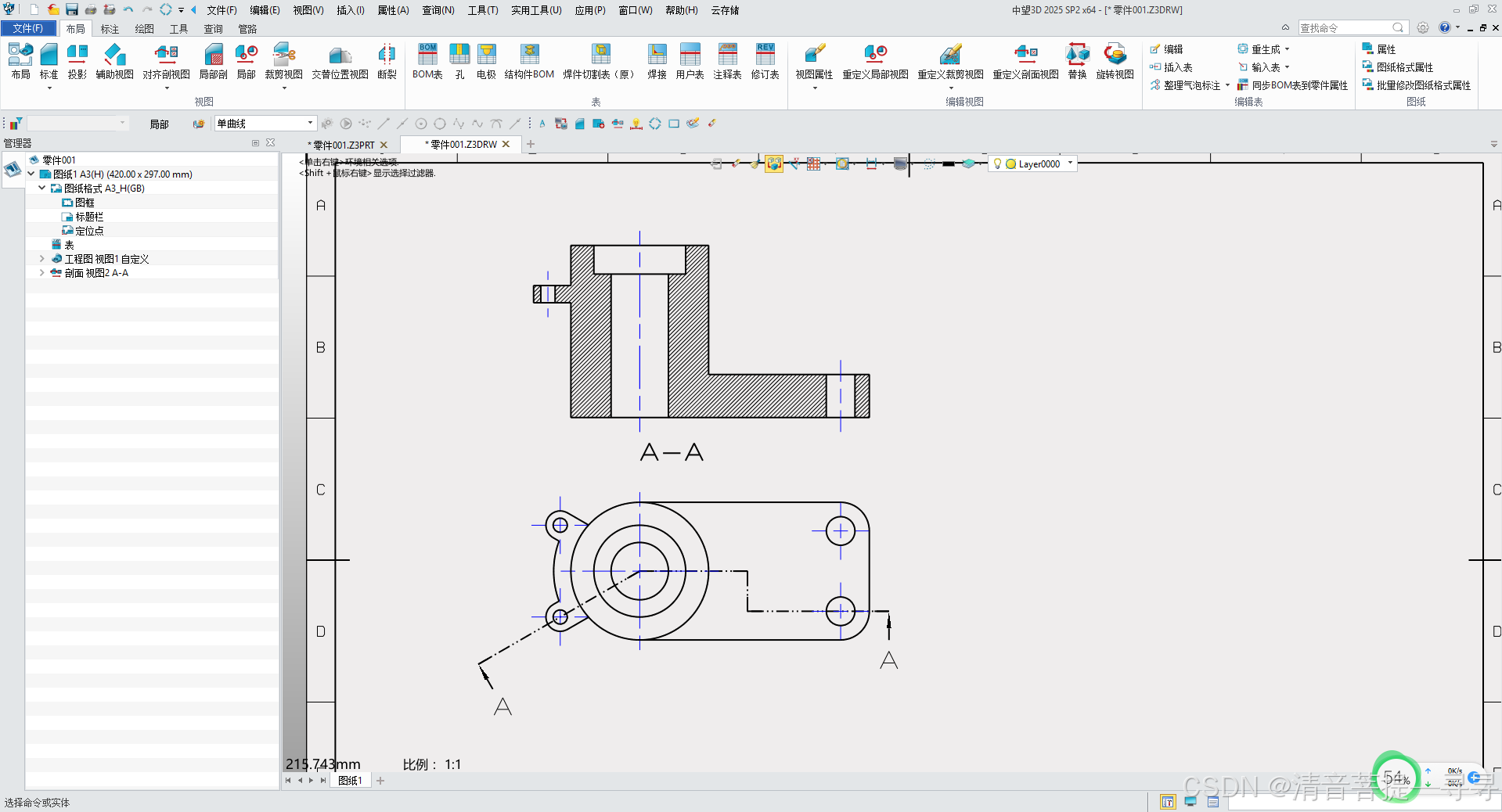The image size is (1502, 812).
Task: Click the 图纸1 sheet tab at bottom
Action: click(x=349, y=780)
